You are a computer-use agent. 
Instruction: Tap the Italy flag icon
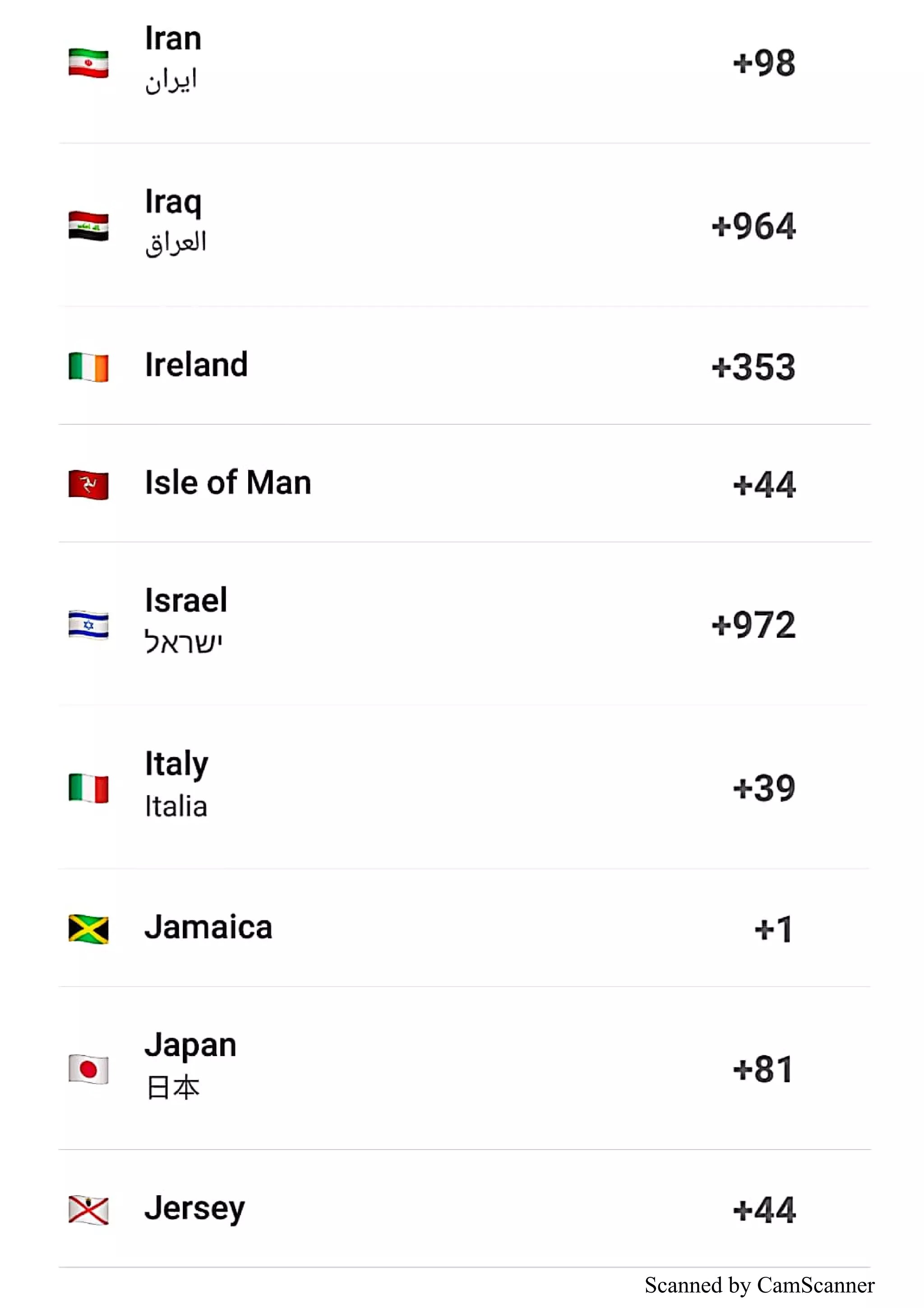click(88, 789)
